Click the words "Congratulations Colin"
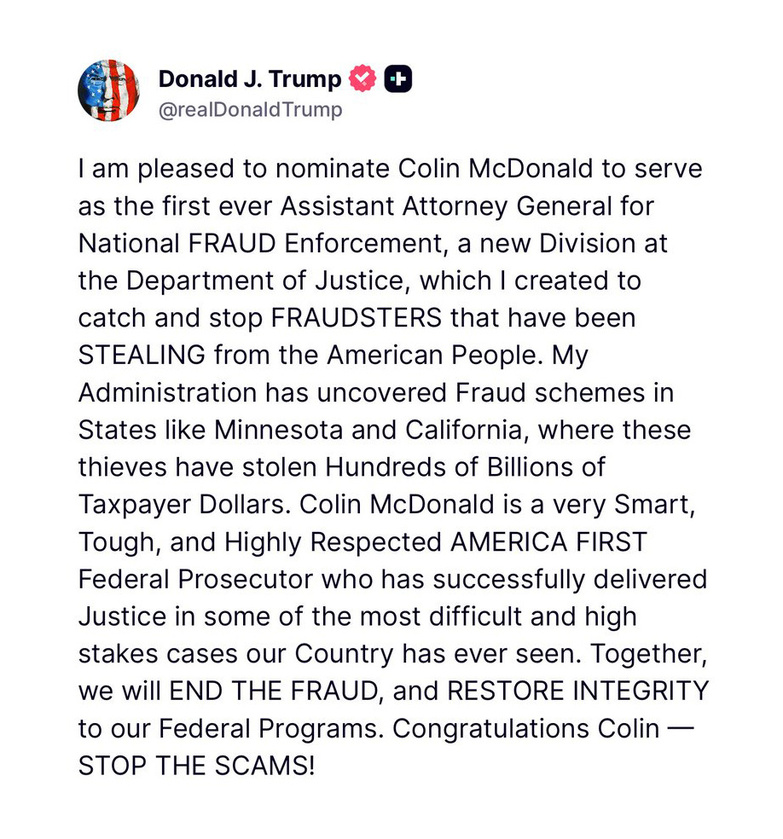The image size is (783, 839). click(x=526, y=728)
